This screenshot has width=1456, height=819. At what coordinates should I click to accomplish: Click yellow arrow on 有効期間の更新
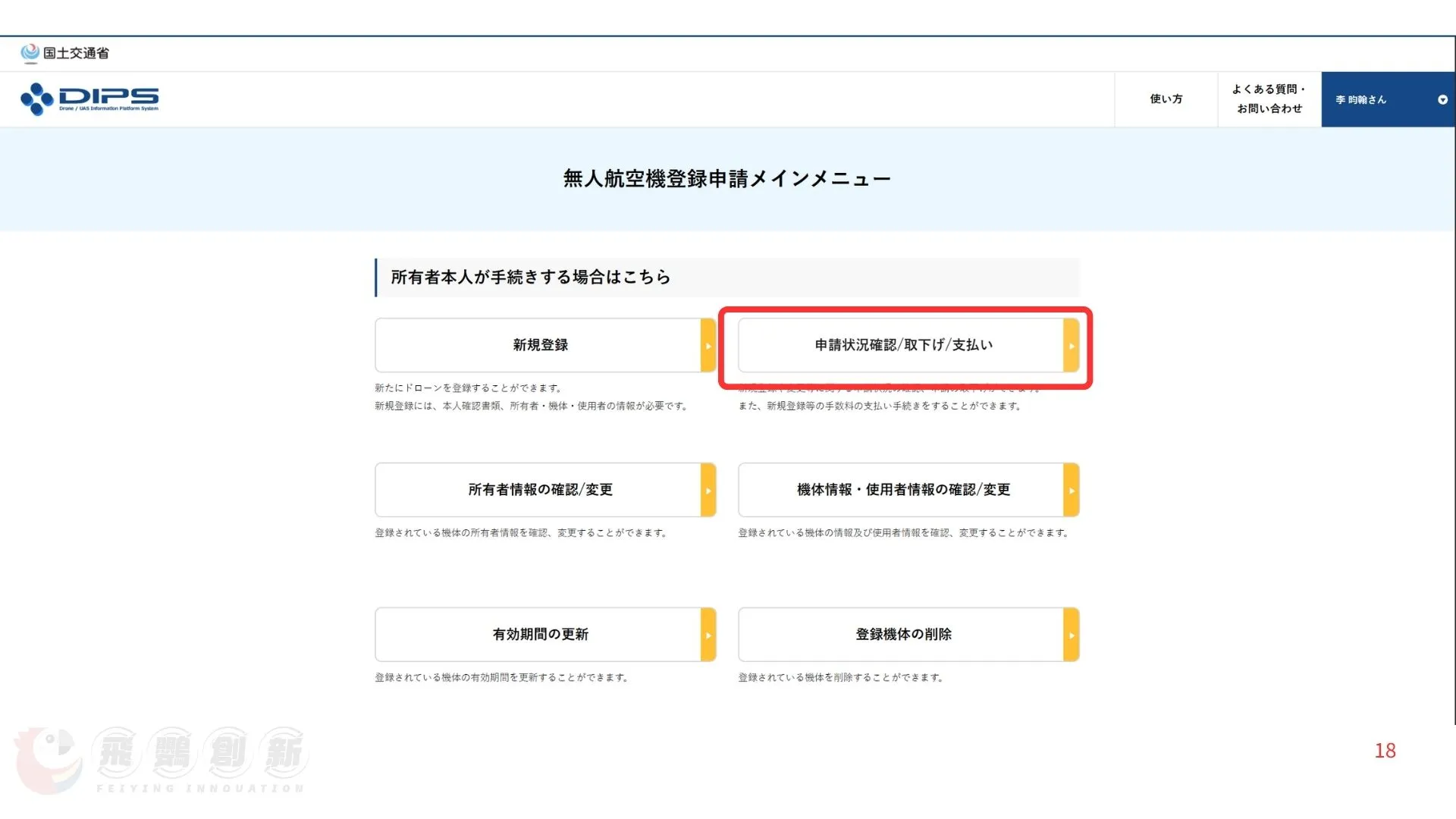tap(708, 635)
